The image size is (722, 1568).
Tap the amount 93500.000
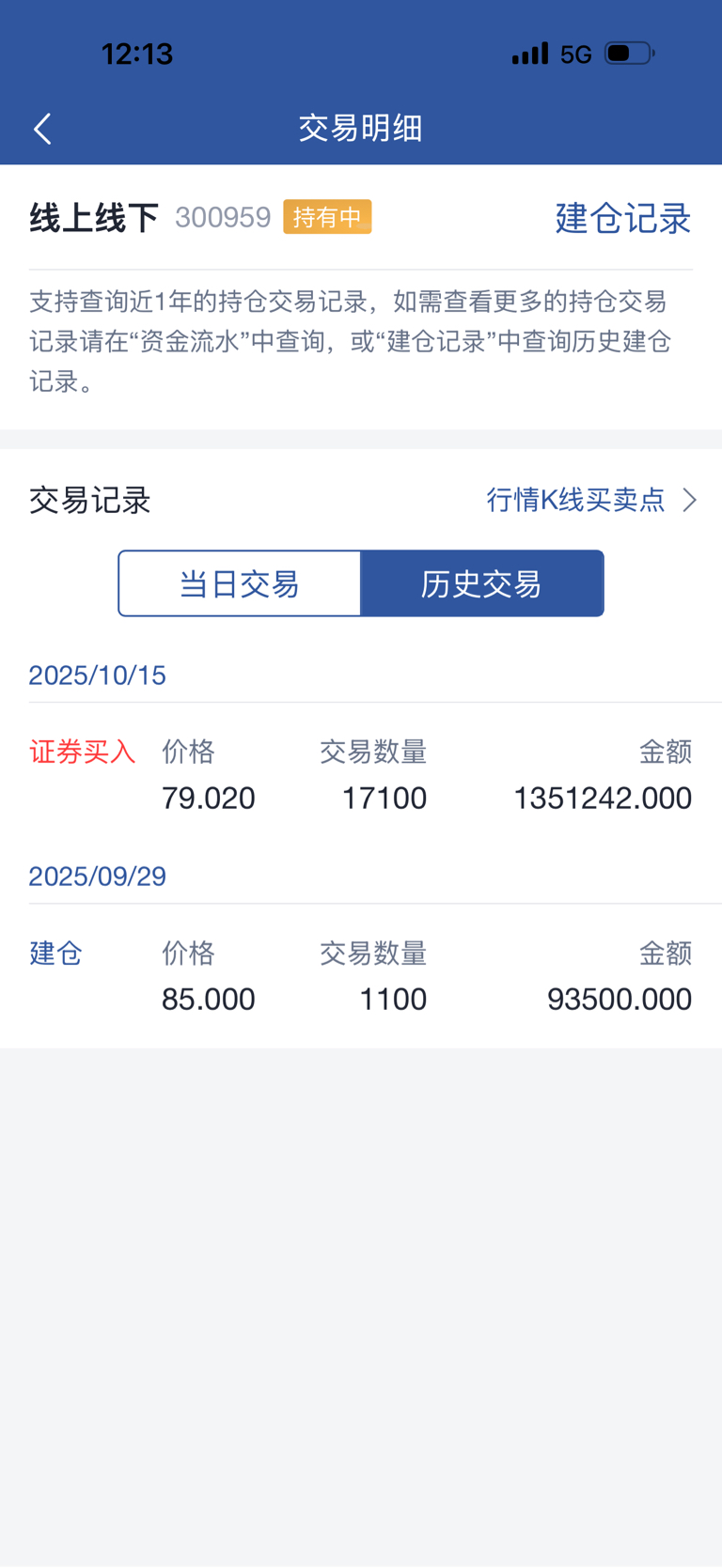click(x=619, y=1000)
